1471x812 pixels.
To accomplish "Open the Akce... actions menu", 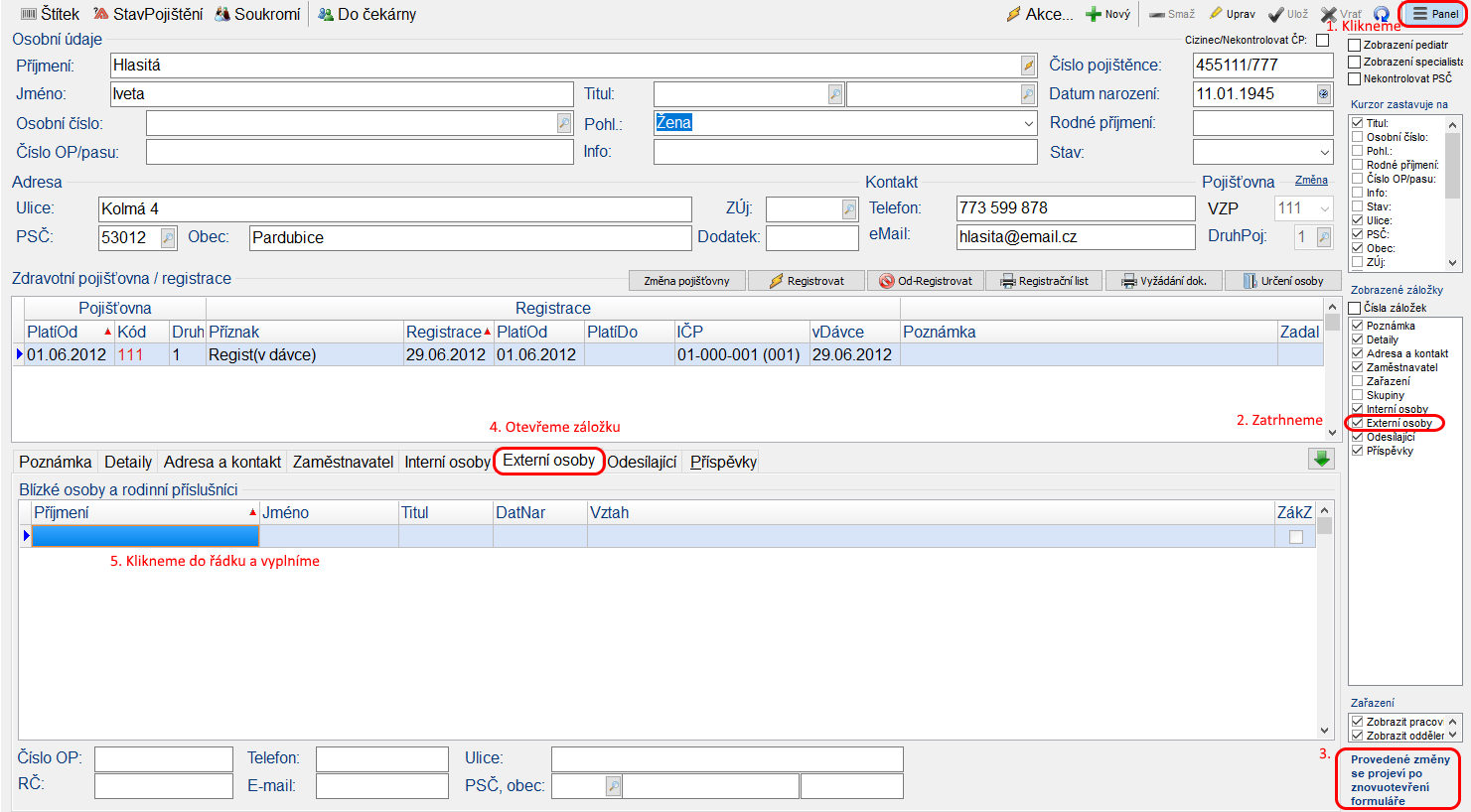I will coord(1039,14).
